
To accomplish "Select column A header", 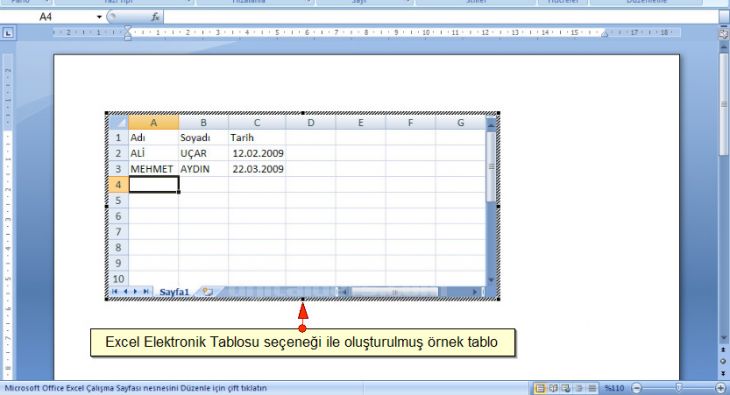I will coord(154,123).
